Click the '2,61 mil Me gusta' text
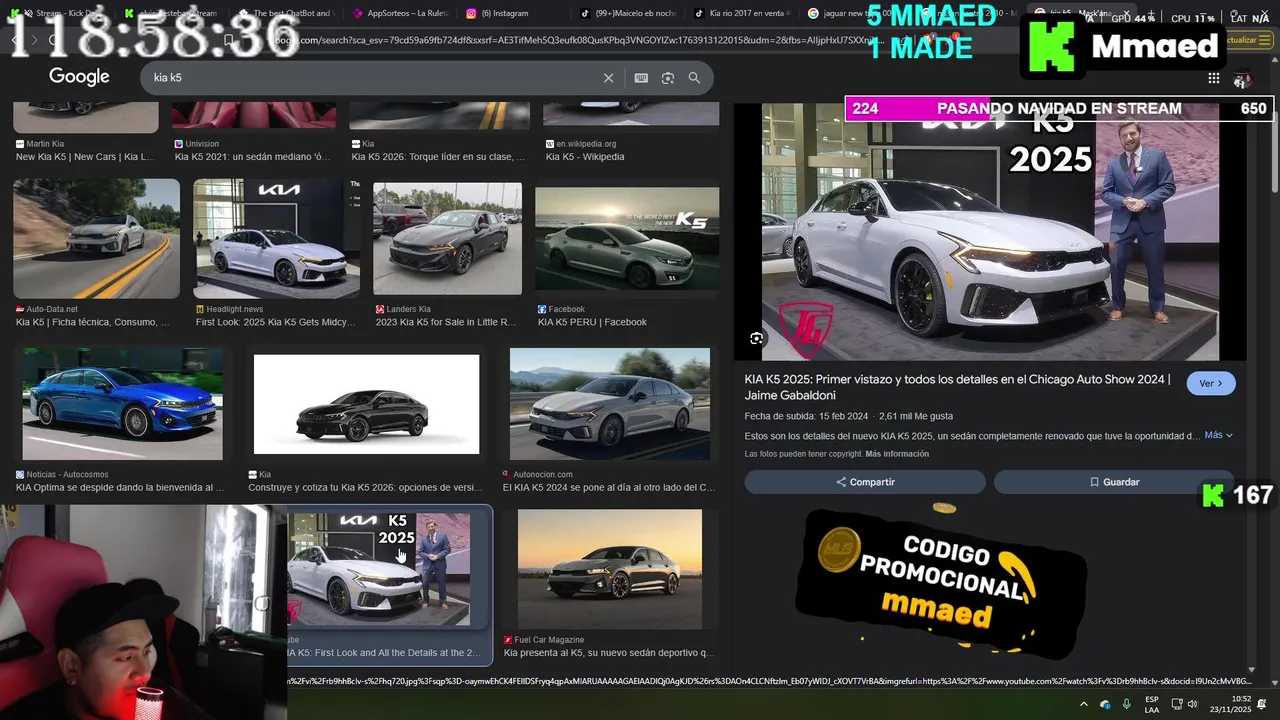Image resolution: width=1280 pixels, height=720 pixels. (x=915, y=416)
